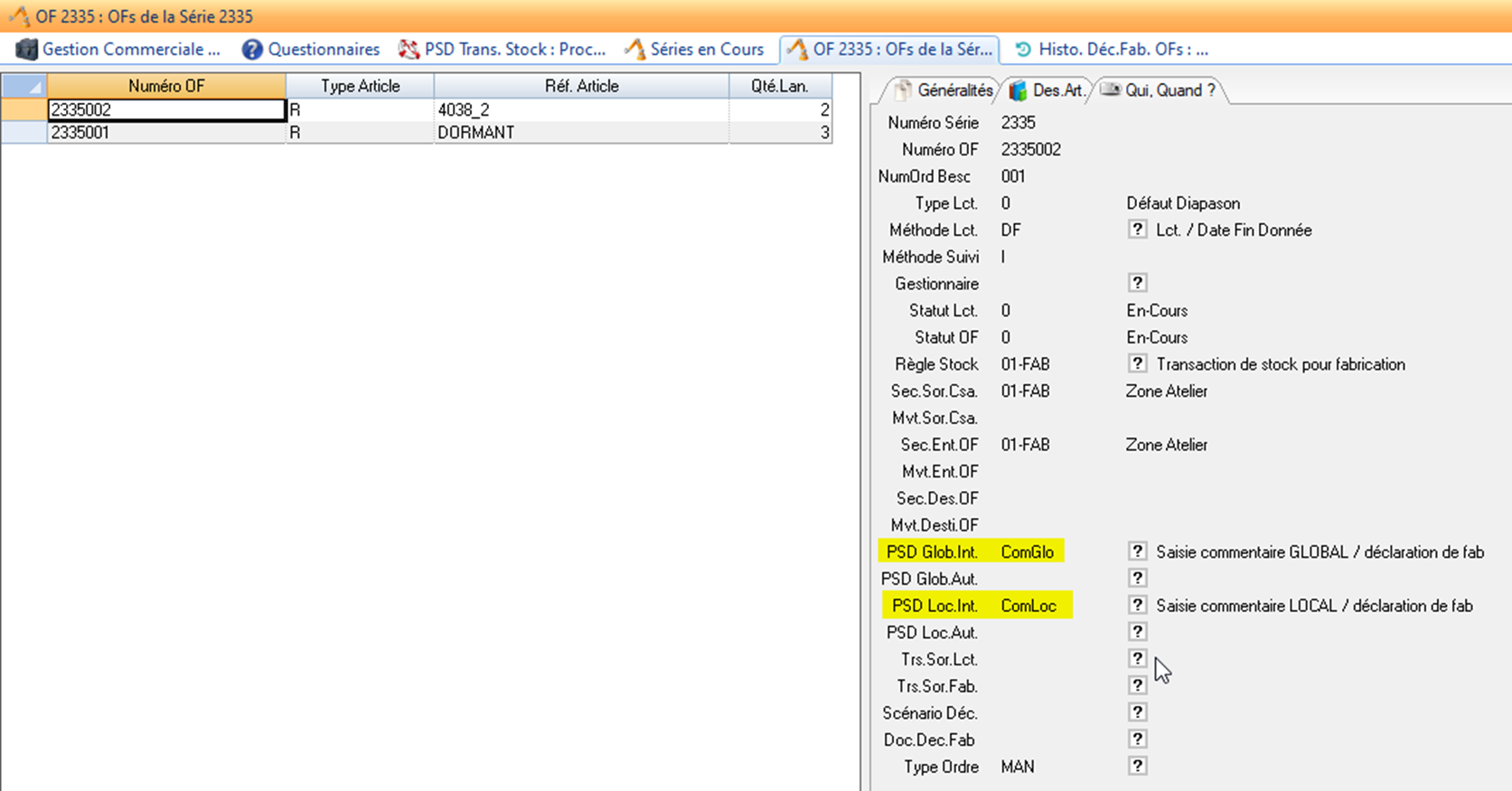Click the highlighted PSD Loc.Int. ComLoc field
Image resolution: width=1512 pixels, height=791 pixels.
click(x=1028, y=606)
